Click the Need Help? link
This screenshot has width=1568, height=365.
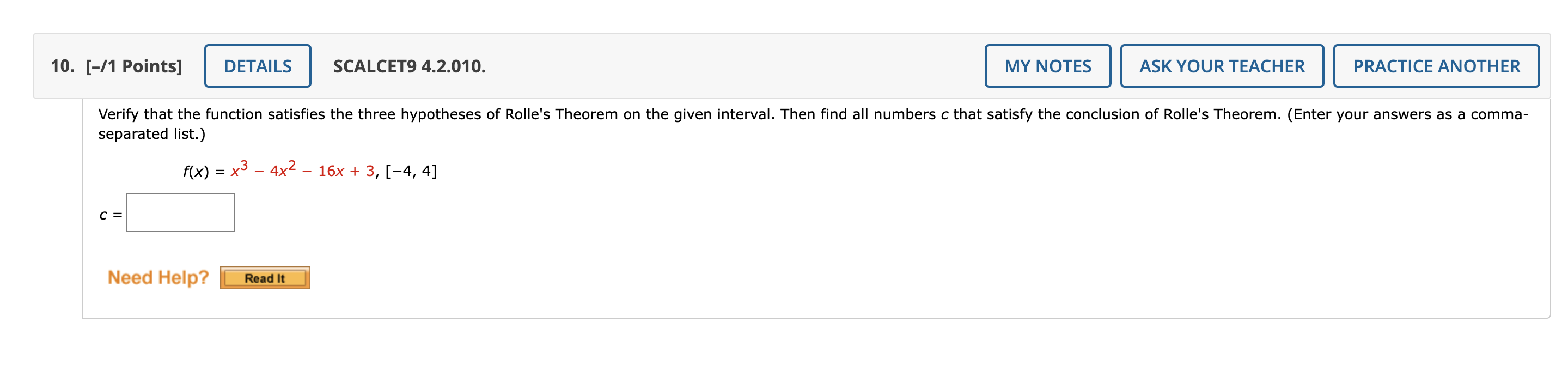click(157, 277)
